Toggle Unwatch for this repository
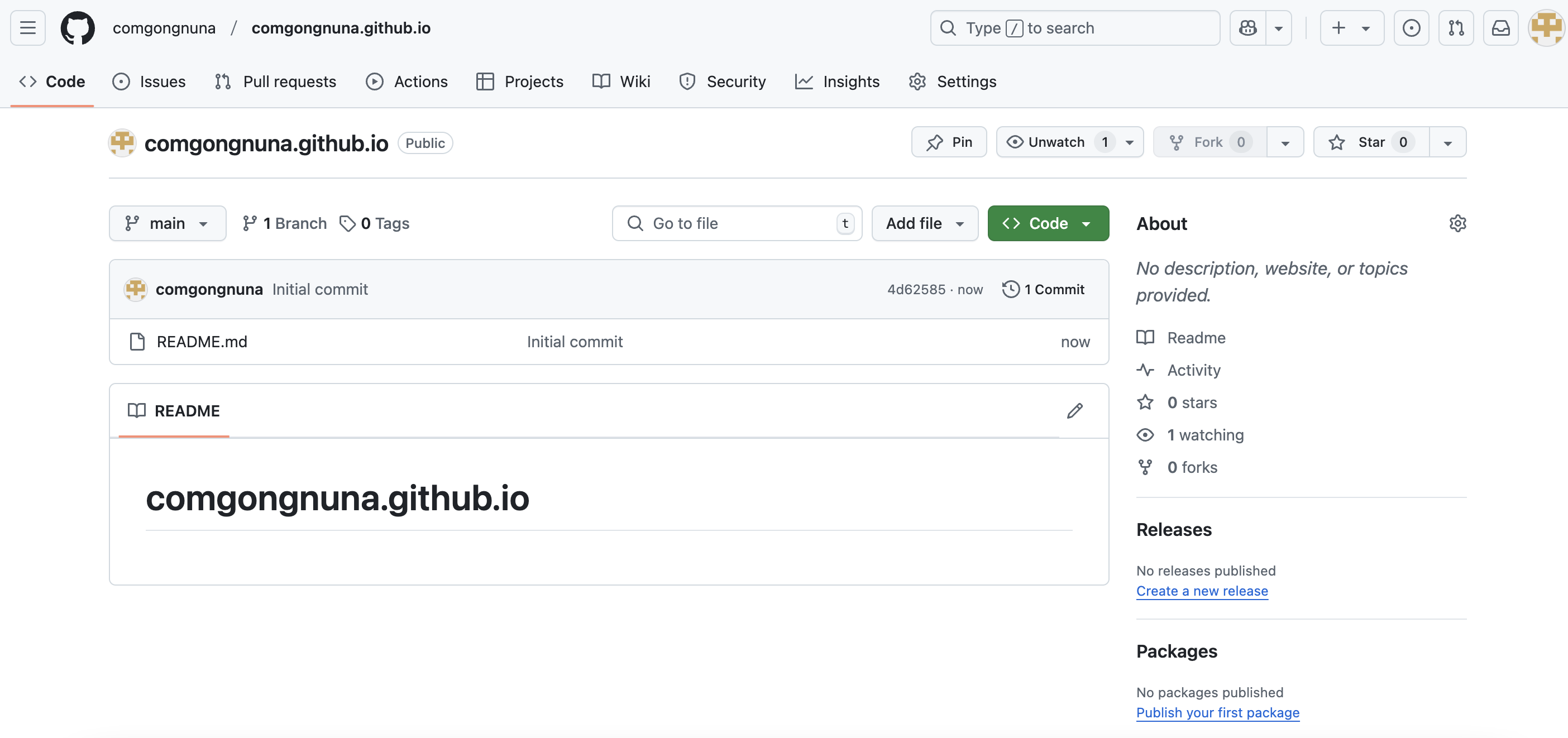 point(1056,142)
